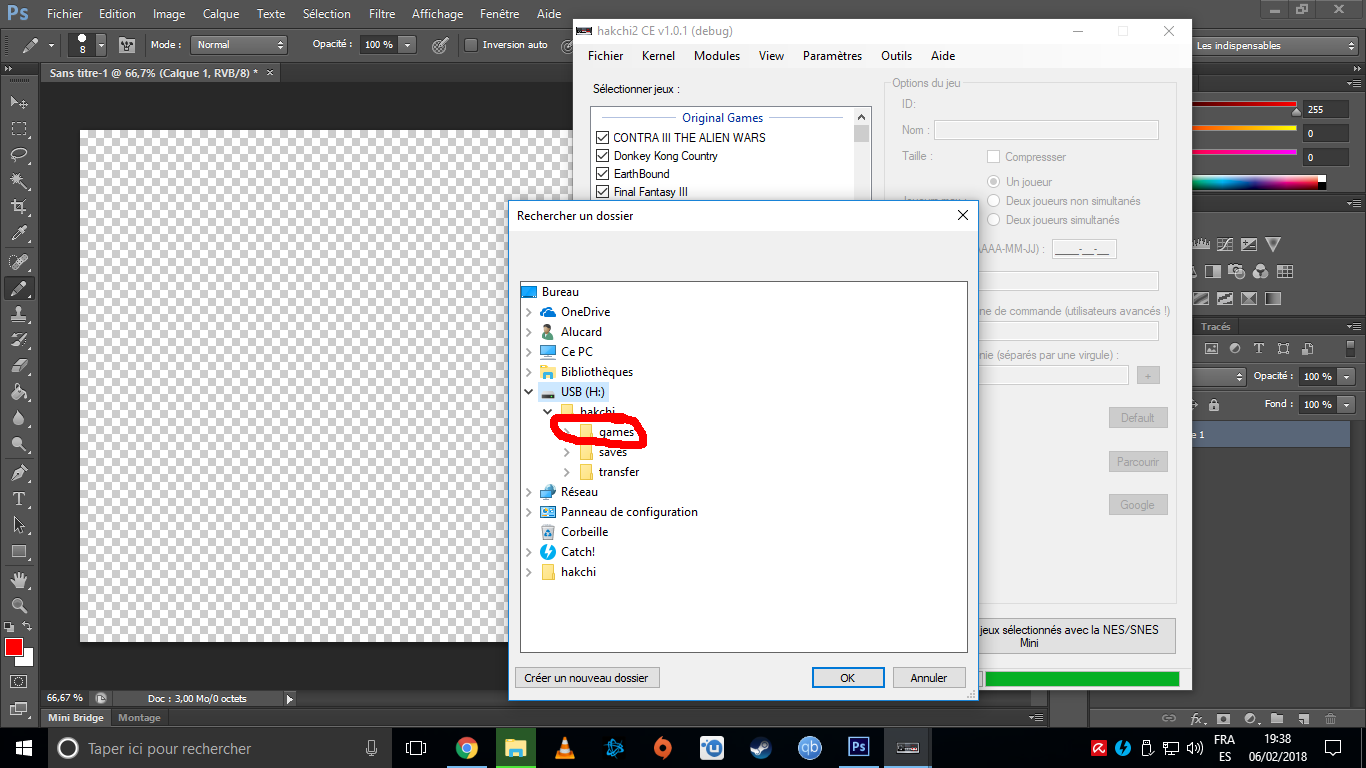The image size is (1366, 768).
Task: Collapse the USB (H:) tree node
Action: tap(528, 392)
